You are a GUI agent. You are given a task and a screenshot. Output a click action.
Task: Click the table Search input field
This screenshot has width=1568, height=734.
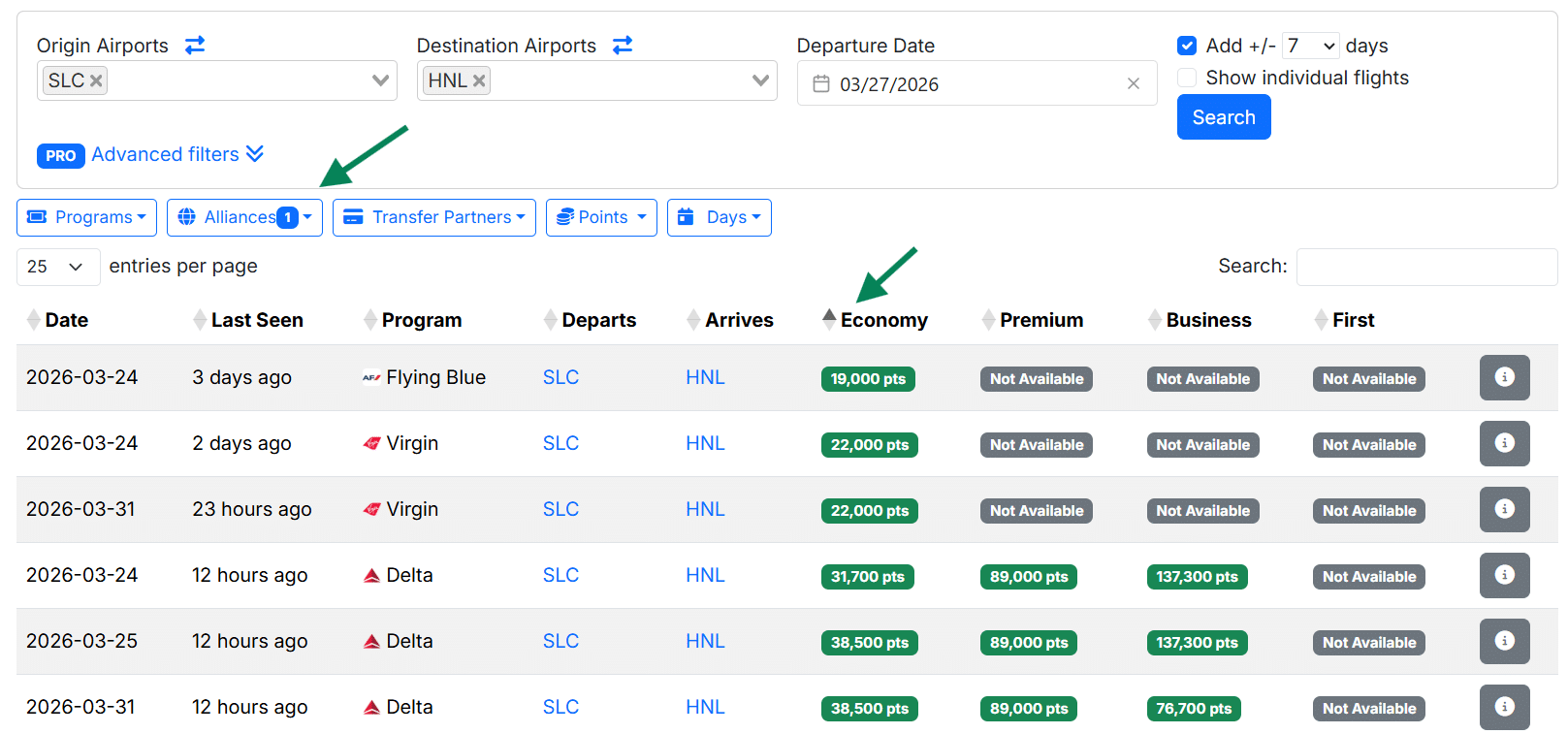[1425, 267]
